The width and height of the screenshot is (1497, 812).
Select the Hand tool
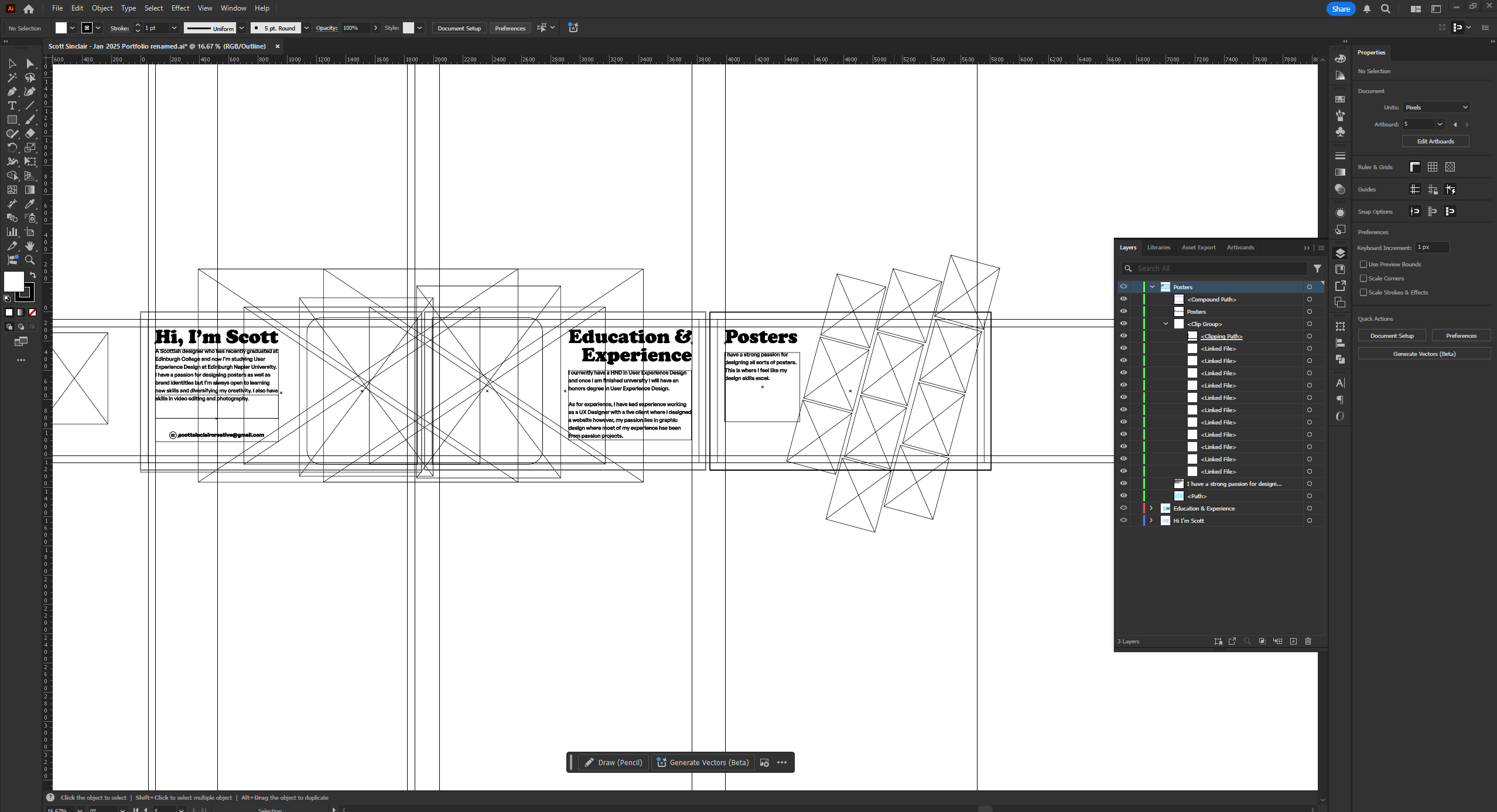tap(30, 246)
